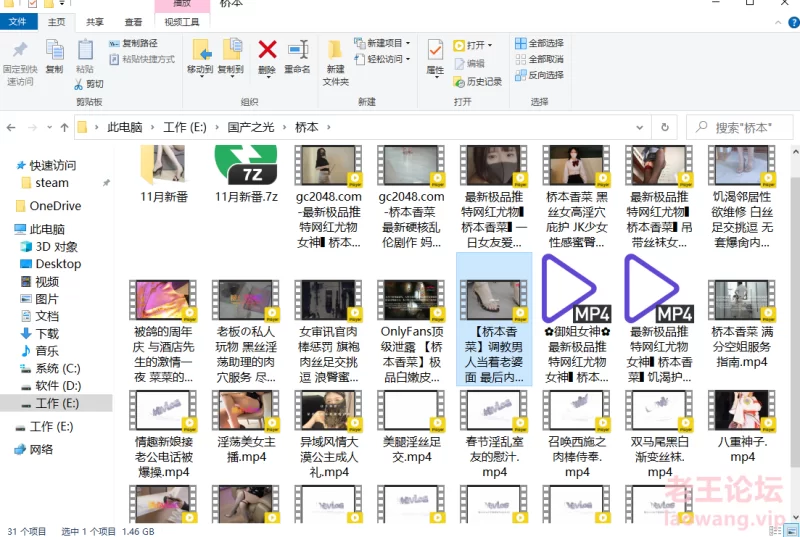Open the 轻松访问 dropdown
Screen dimensions: 800x537
point(408,59)
